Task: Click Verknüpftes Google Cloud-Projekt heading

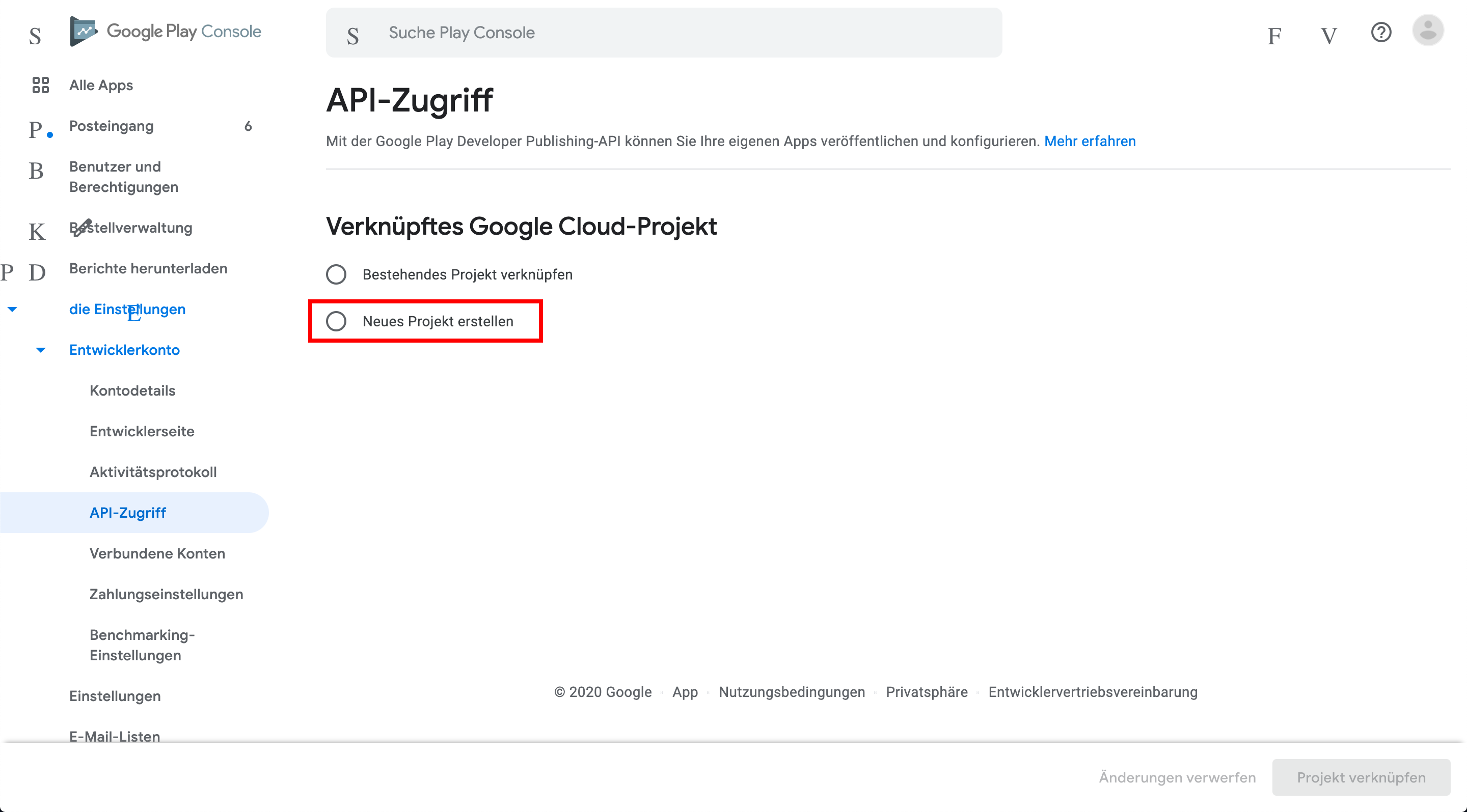Action: click(x=521, y=227)
